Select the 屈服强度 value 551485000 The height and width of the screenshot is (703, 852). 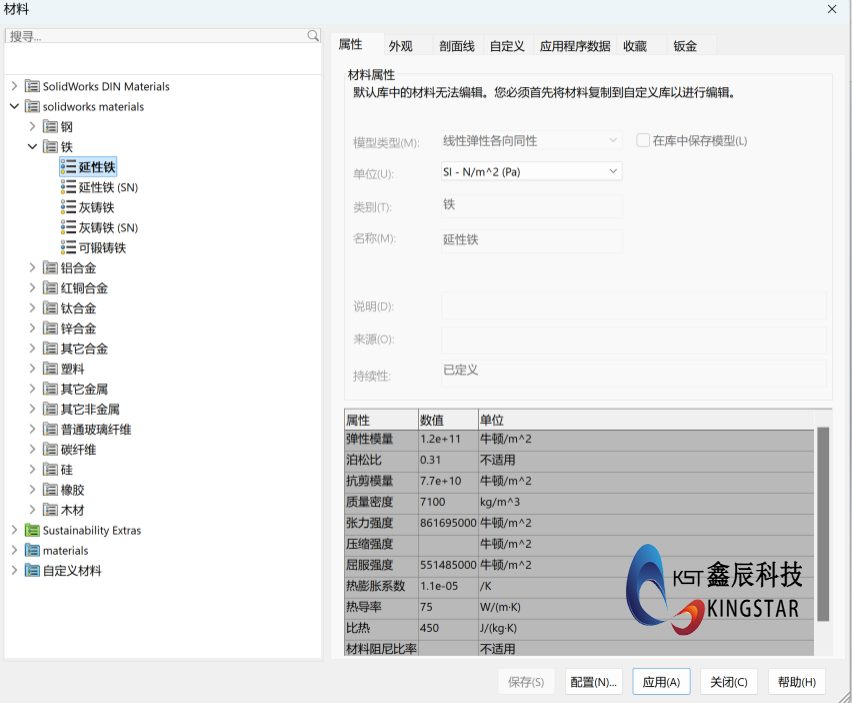[x=448, y=565]
